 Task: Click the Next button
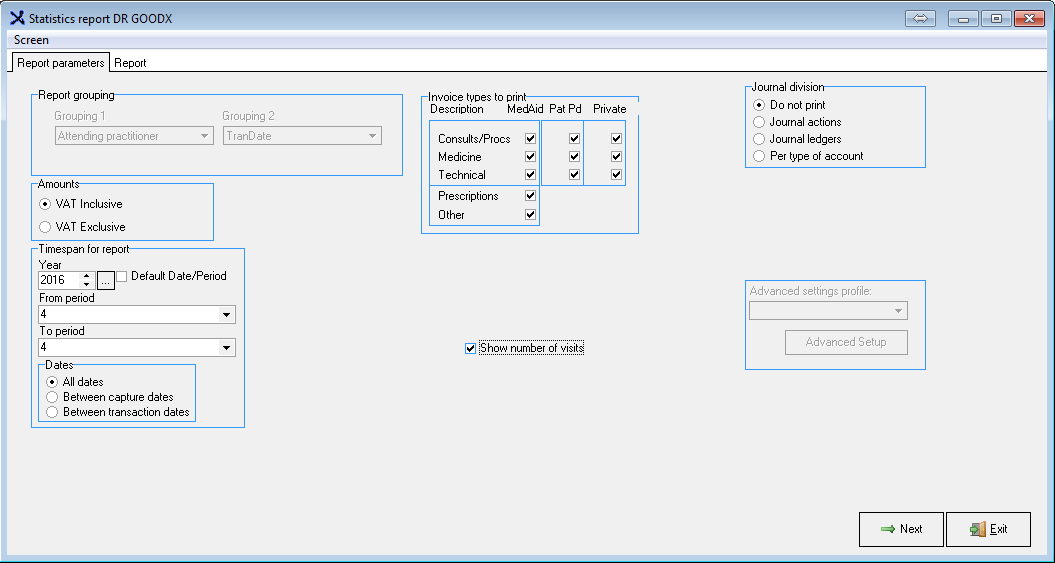(x=901, y=529)
